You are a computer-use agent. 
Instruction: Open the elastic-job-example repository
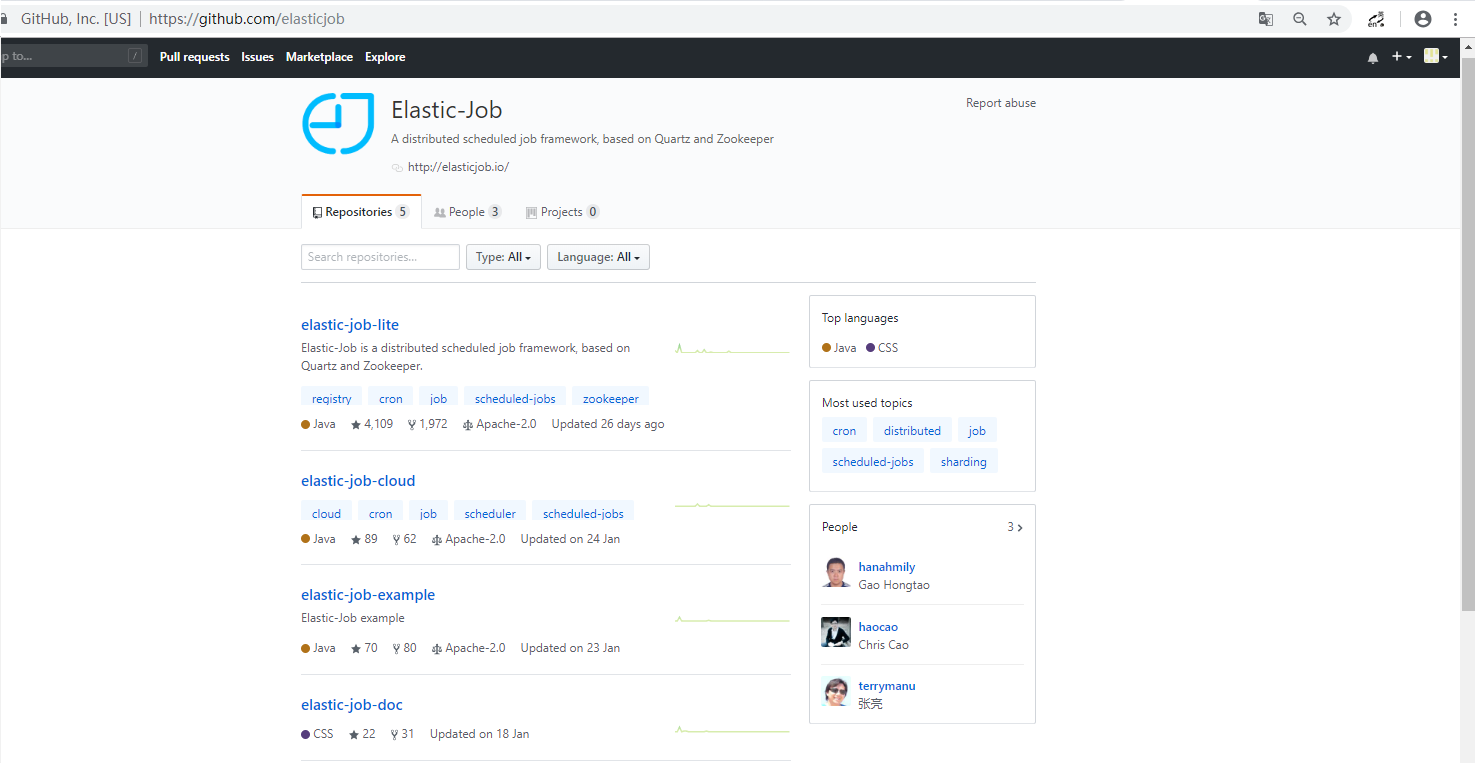368,595
